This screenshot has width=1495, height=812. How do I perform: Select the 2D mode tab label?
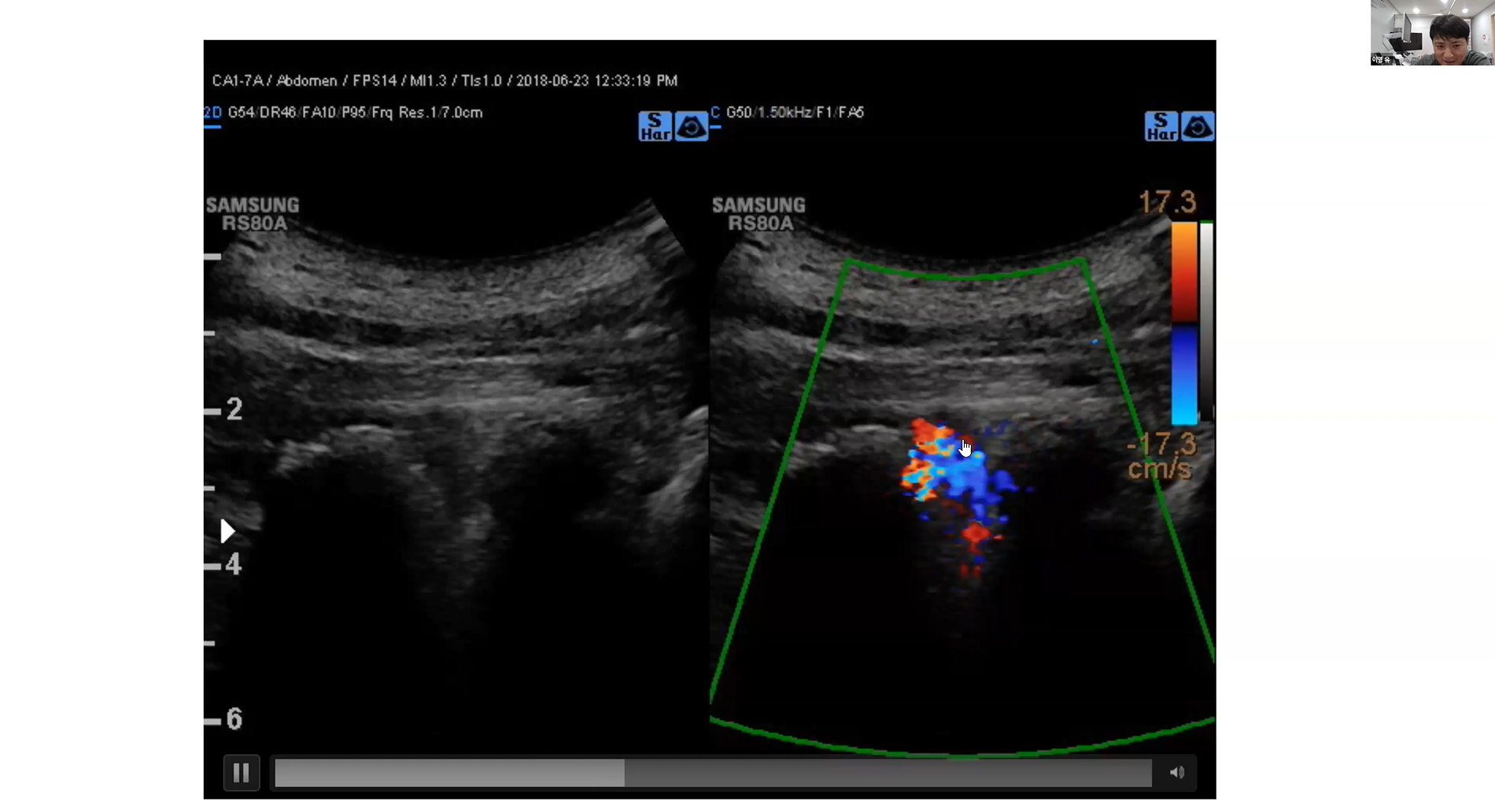(212, 113)
